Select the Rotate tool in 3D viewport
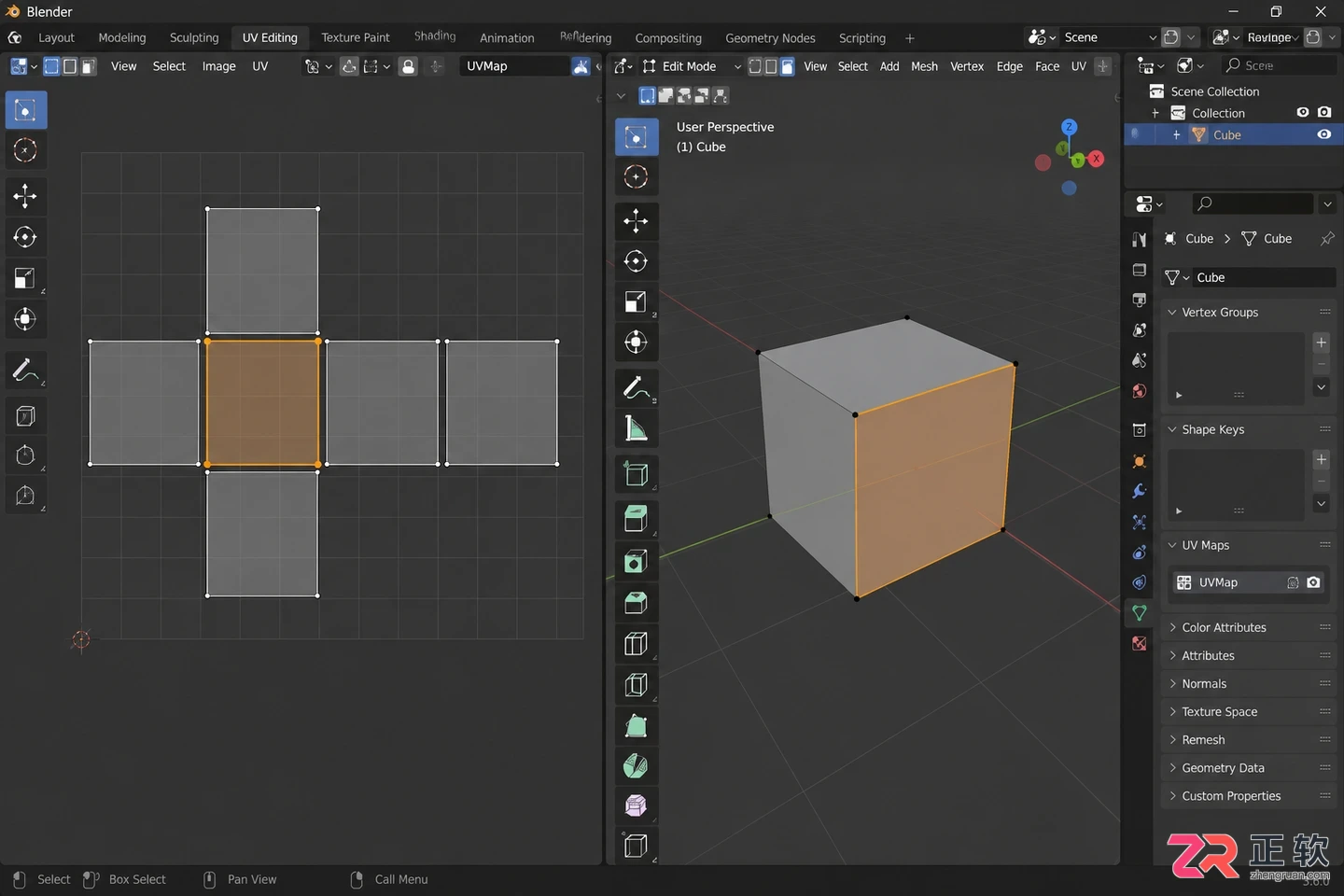 tap(636, 261)
